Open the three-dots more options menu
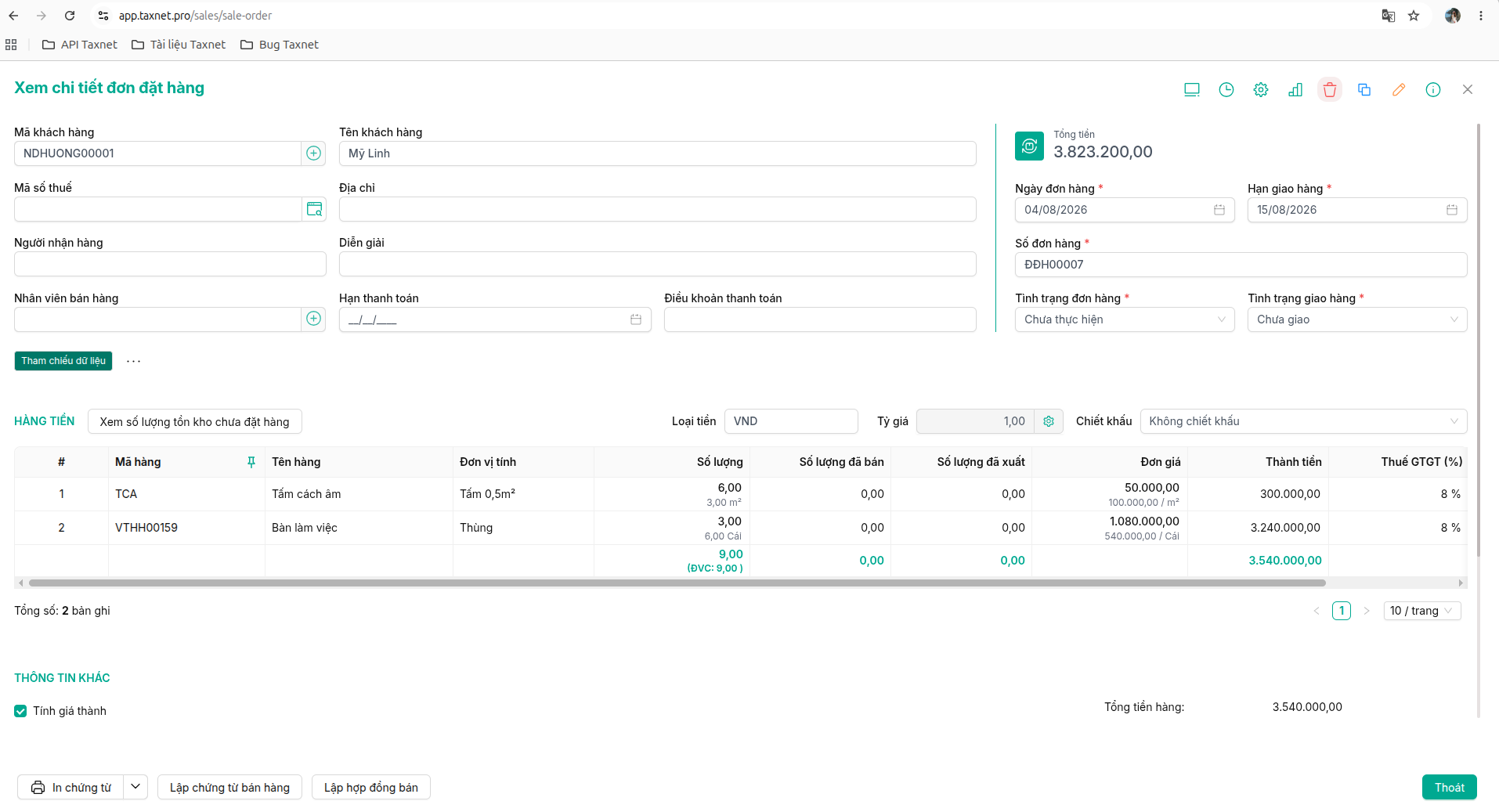 134,361
